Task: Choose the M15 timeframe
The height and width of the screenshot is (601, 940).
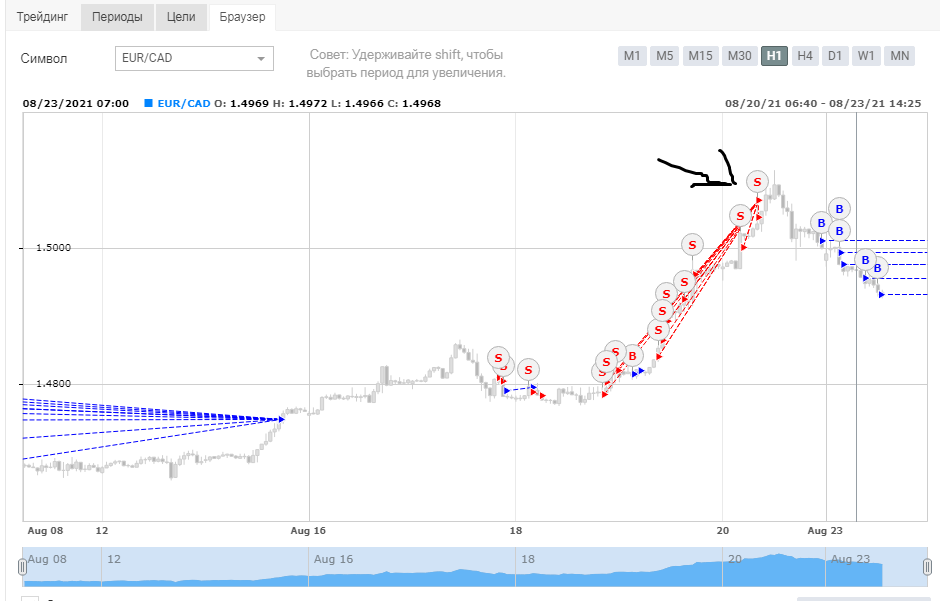Action: (700, 56)
